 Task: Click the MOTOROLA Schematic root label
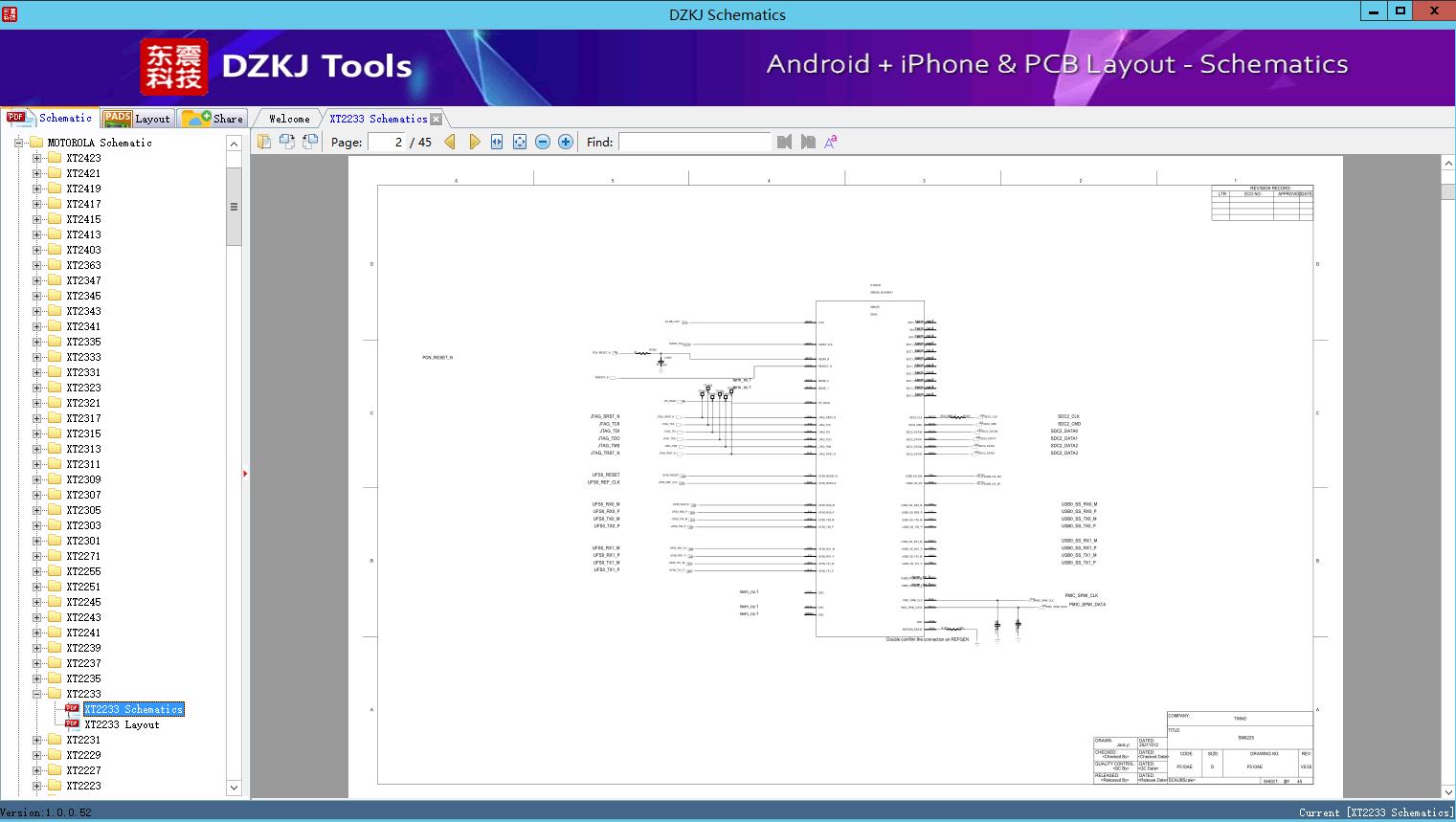[100, 143]
